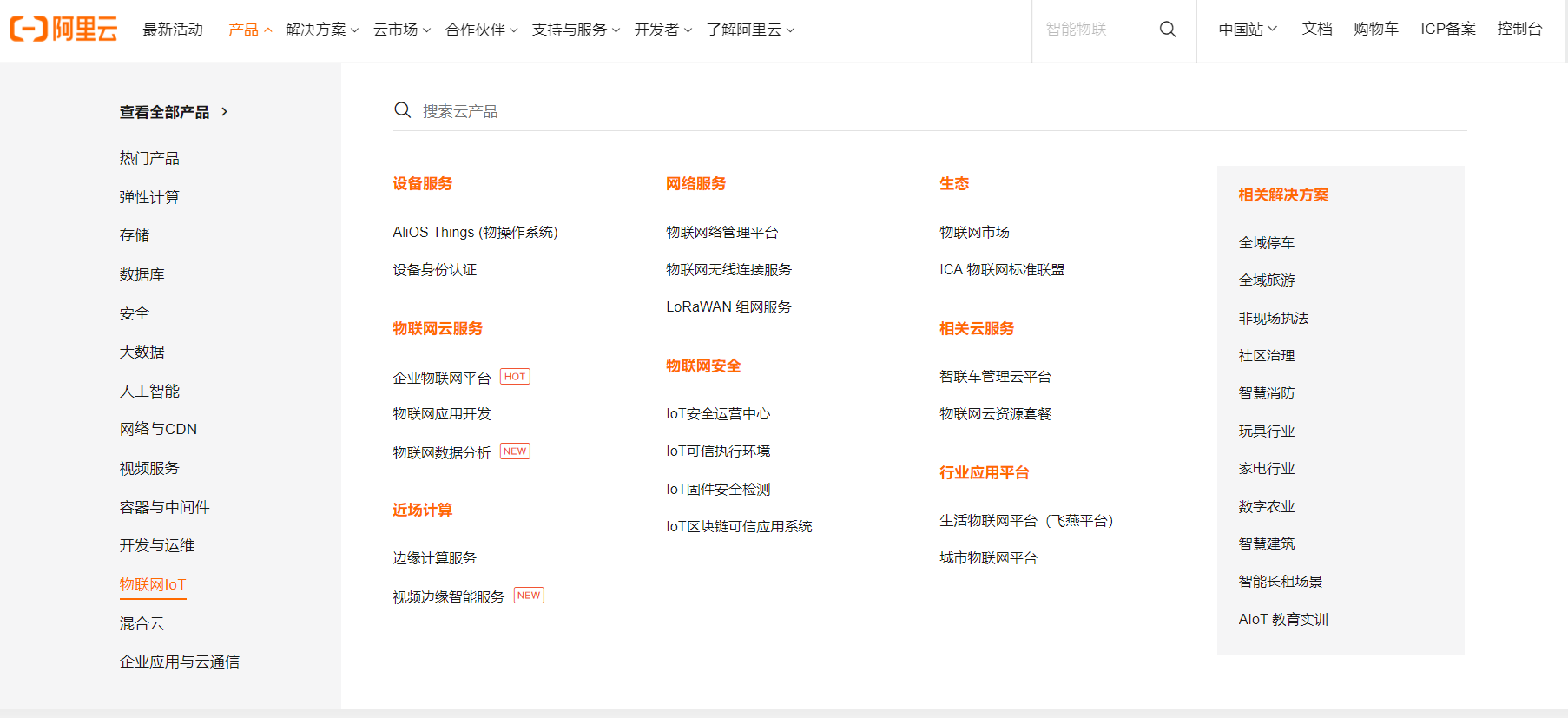1568x718 pixels.
Task: Open the 购物车 link
Action: [1376, 29]
